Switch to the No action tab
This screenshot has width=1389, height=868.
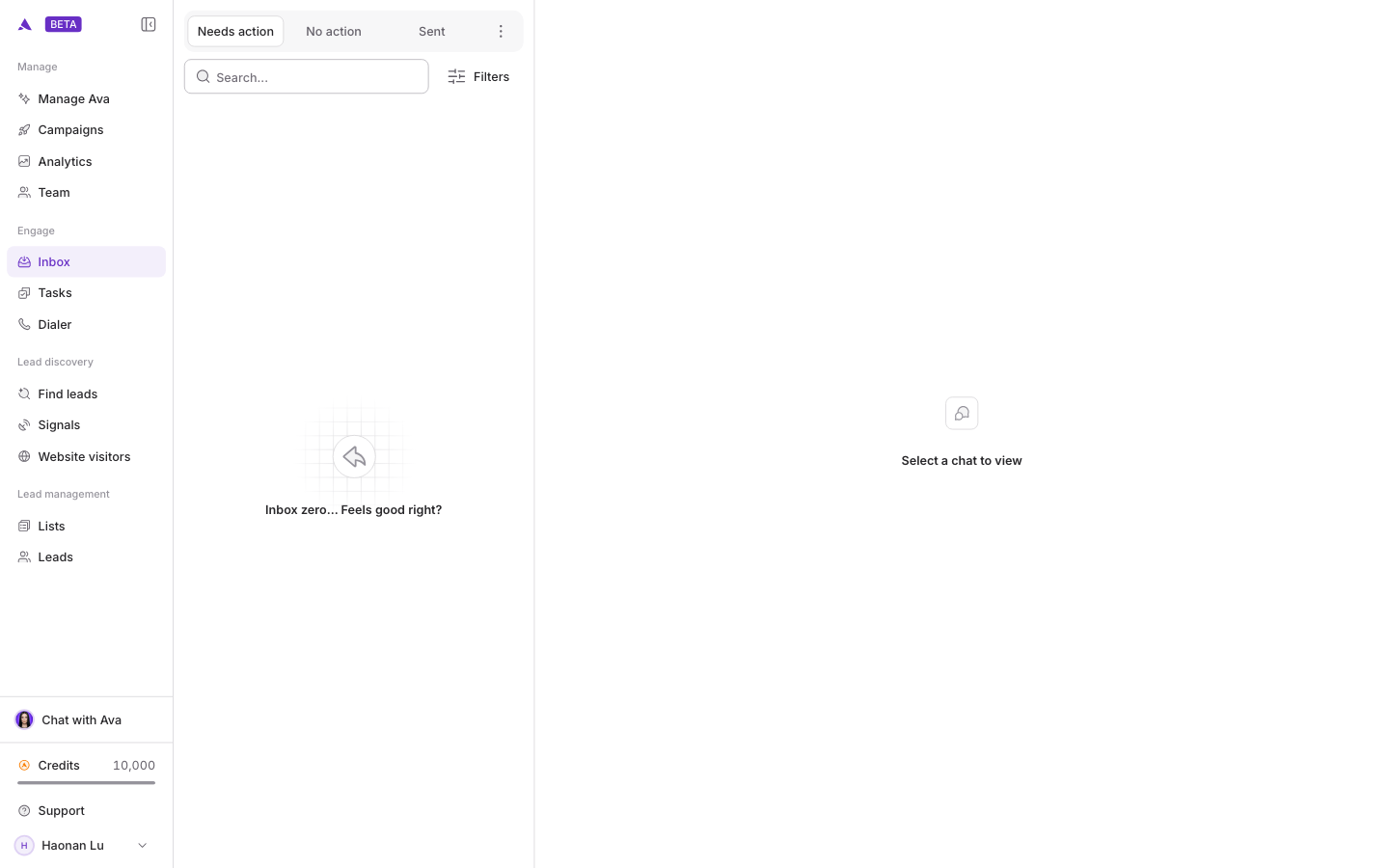334,32
